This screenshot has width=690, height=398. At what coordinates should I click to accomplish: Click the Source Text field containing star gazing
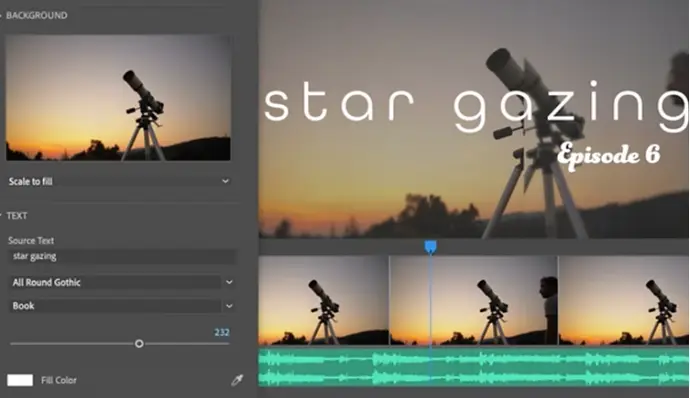(x=123, y=256)
